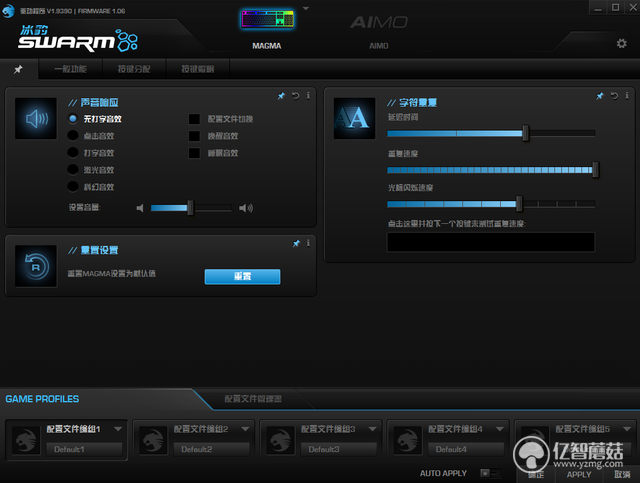This screenshot has width=640, height=483.
Task: Click the blue 重置 reset button
Action: tap(242, 276)
